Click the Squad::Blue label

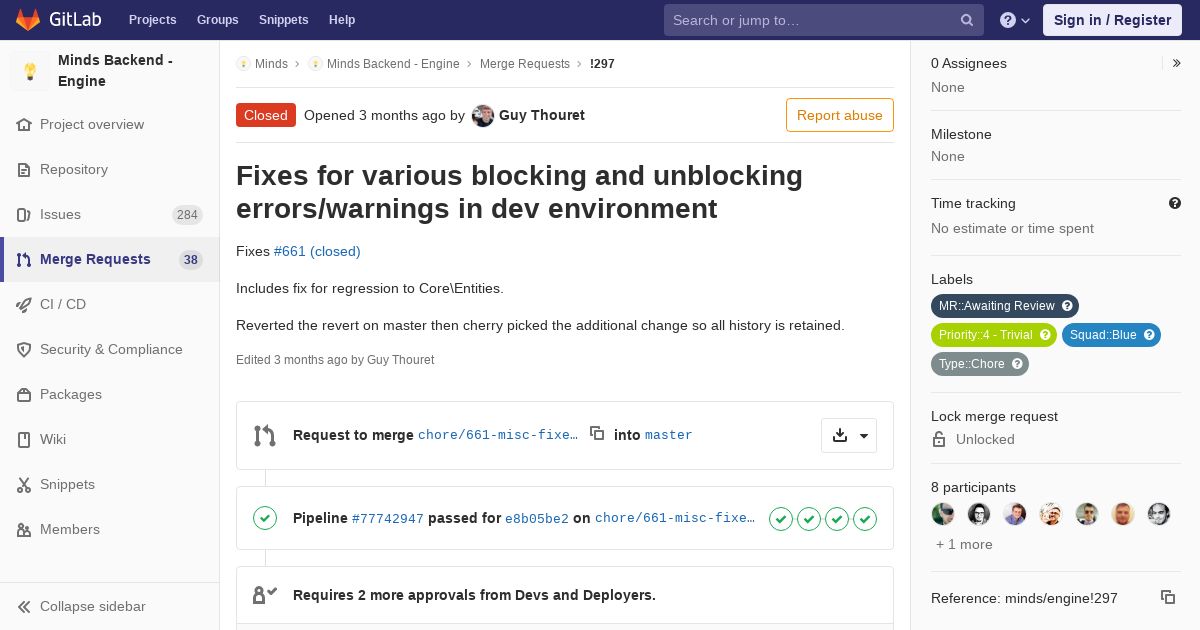pyautogui.click(x=1111, y=335)
